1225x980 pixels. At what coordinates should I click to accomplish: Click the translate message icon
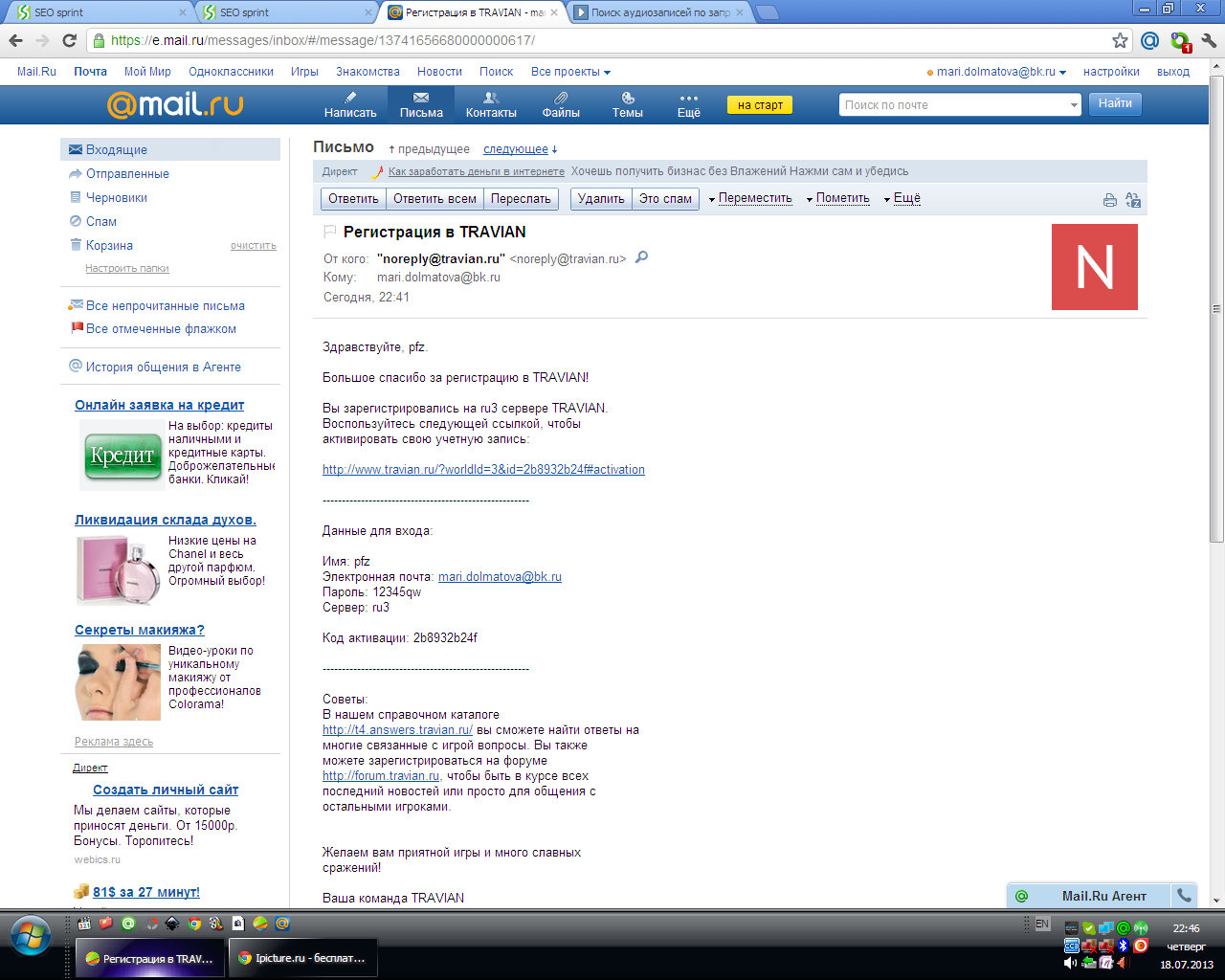(x=1133, y=200)
